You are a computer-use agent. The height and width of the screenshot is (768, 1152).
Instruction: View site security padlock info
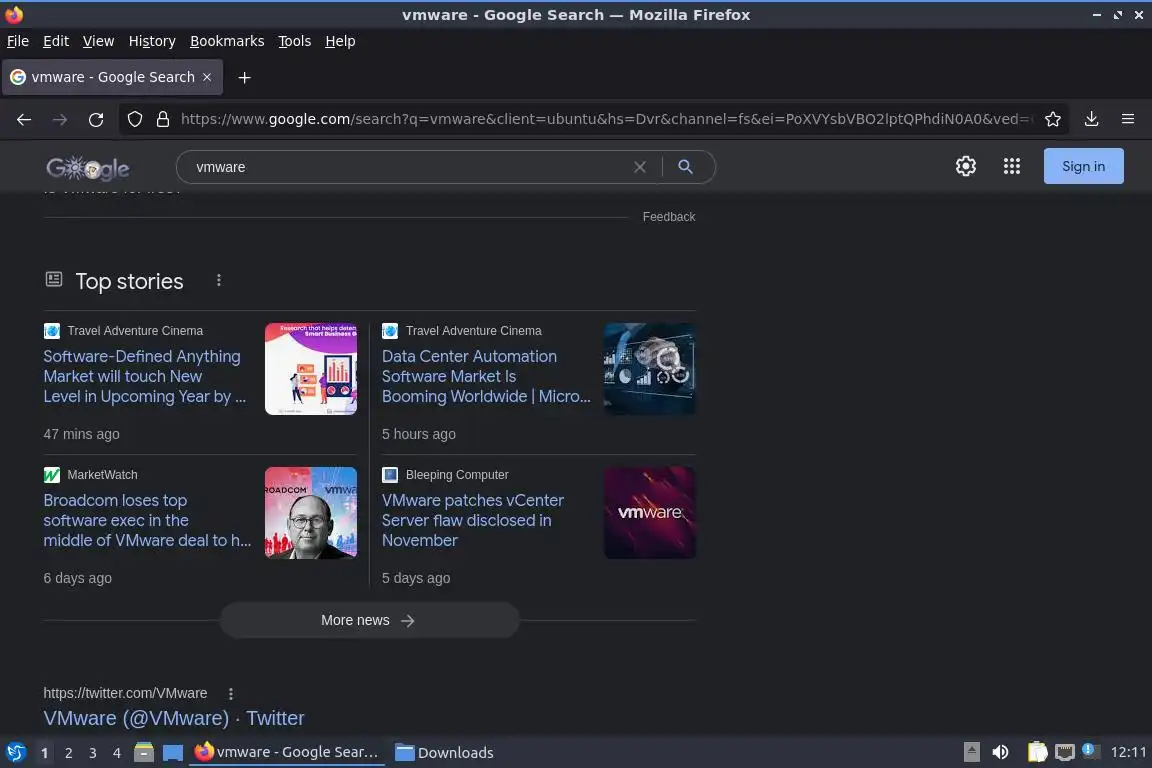(x=163, y=119)
